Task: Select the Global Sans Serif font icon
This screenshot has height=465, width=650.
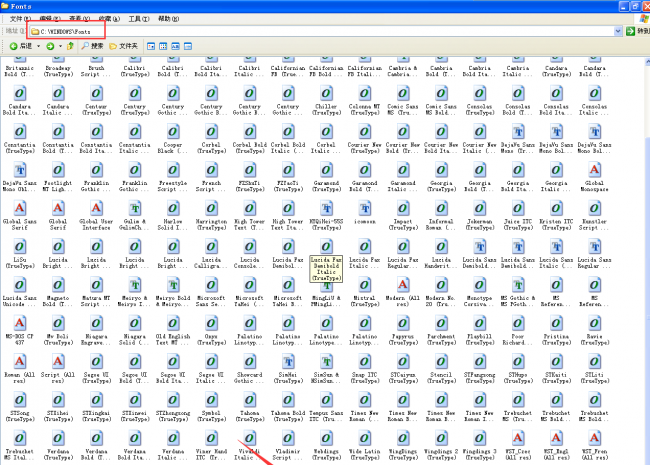Action: 19,208
